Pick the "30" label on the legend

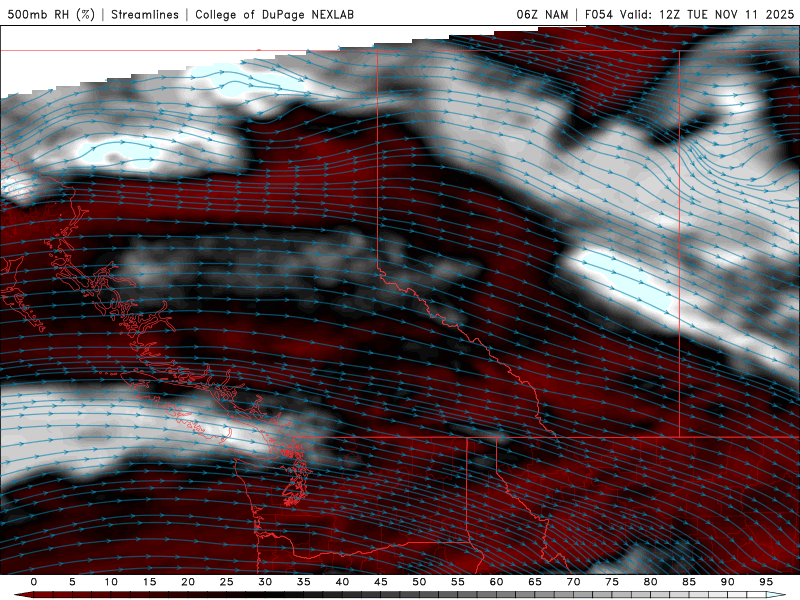click(265, 582)
